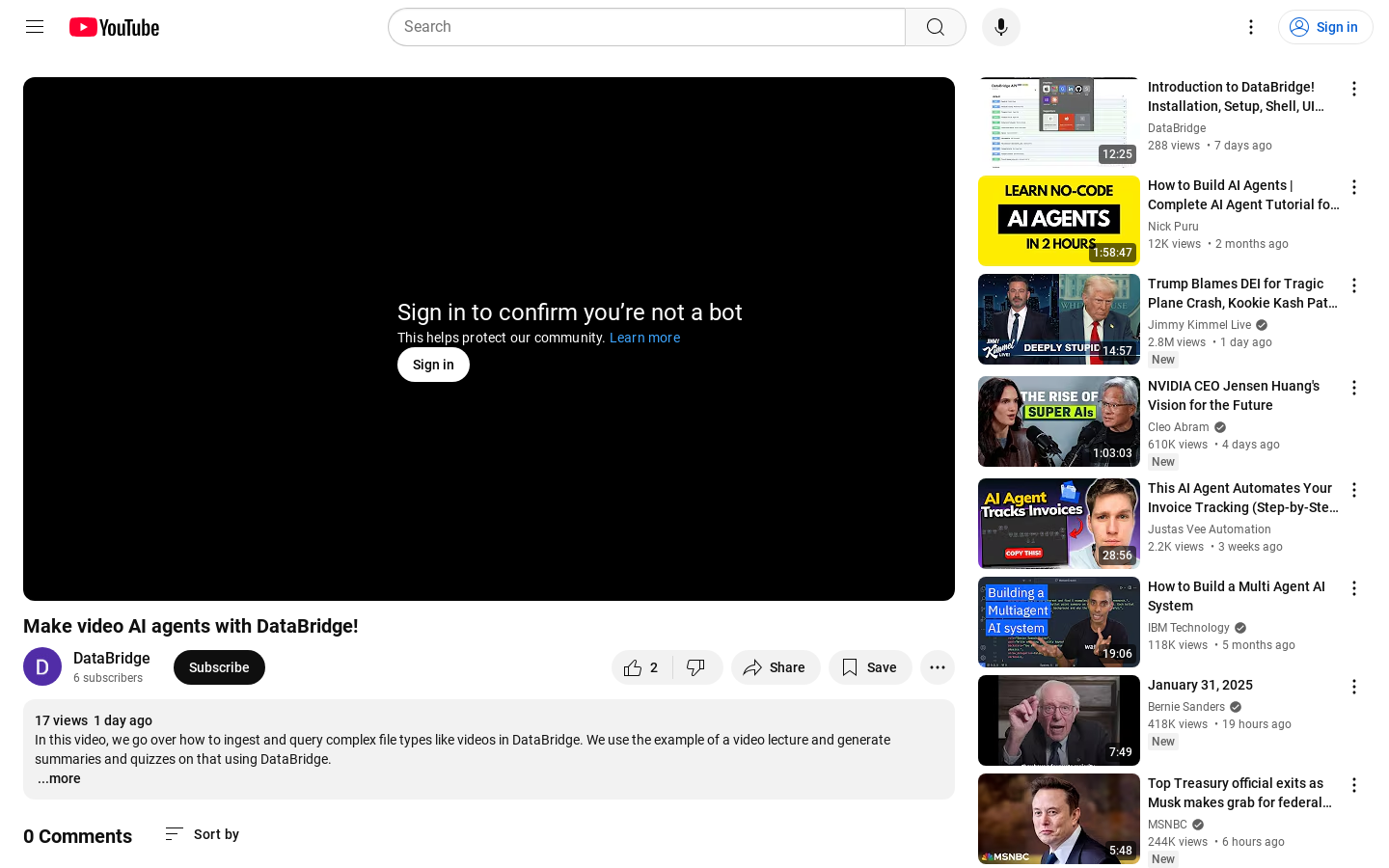Open title How to Build AI Agents

pyautogui.click(x=1243, y=195)
